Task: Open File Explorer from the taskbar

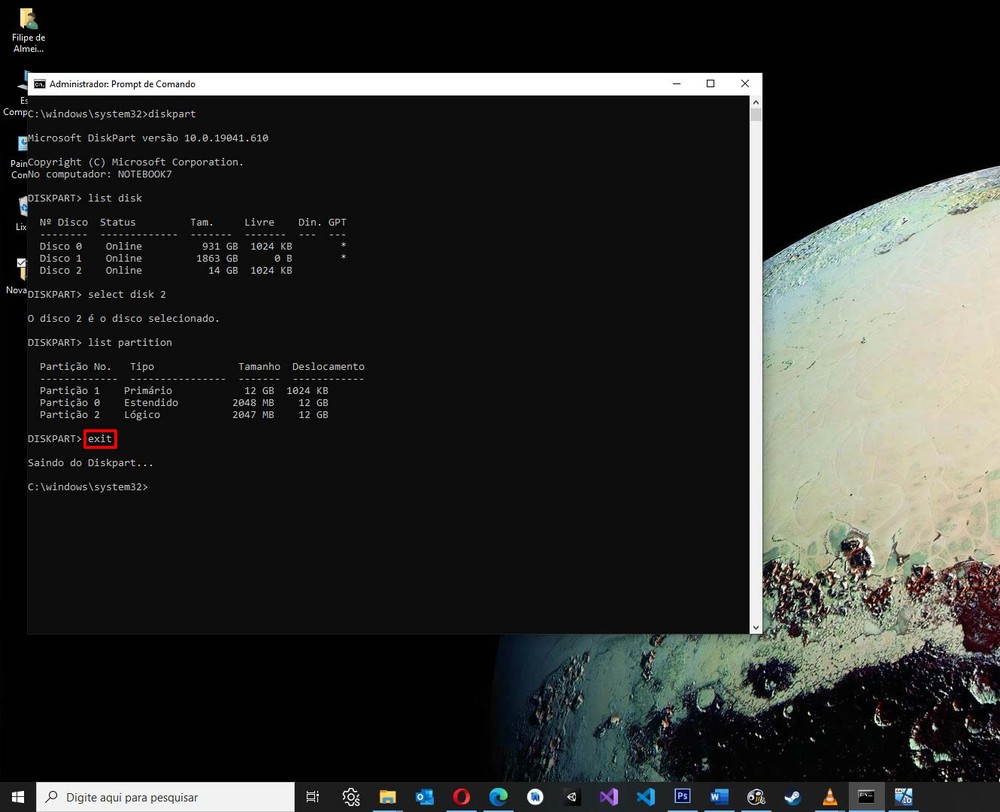Action: (388, 797)
